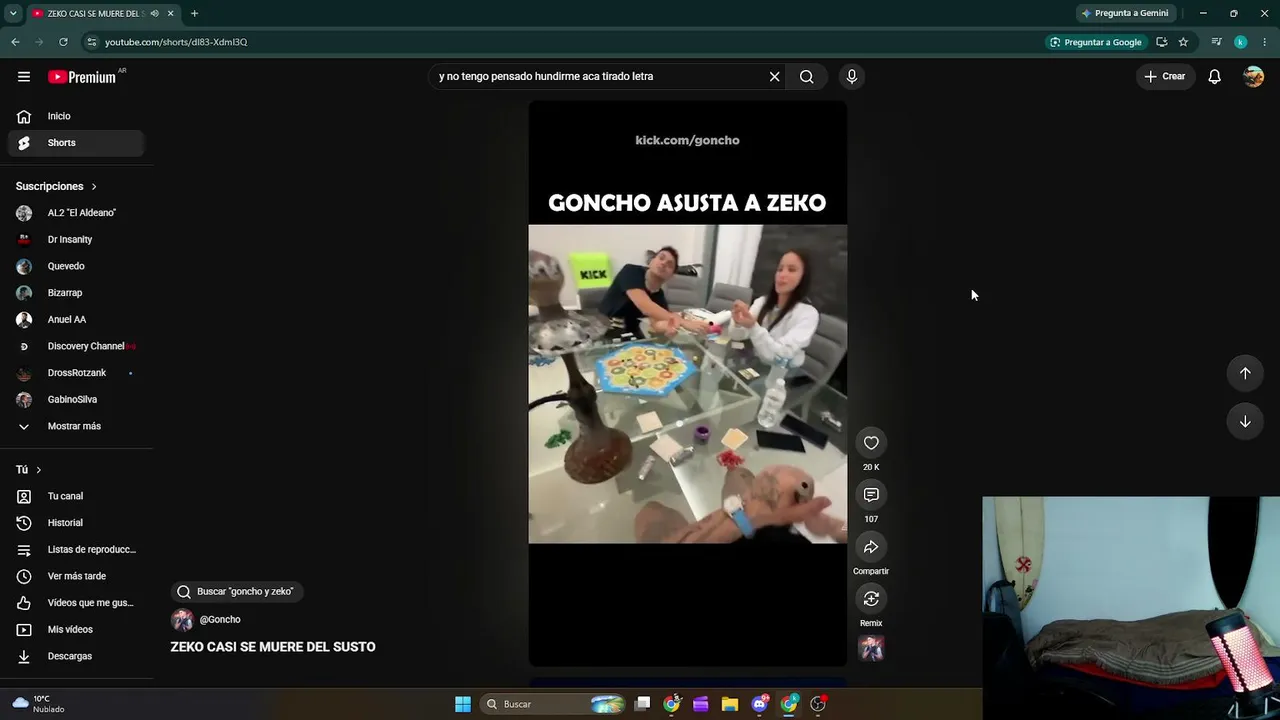Open the Chrome profile 'k' avatar
The image size is (1280, 720).
click(x=1240, y=42)
